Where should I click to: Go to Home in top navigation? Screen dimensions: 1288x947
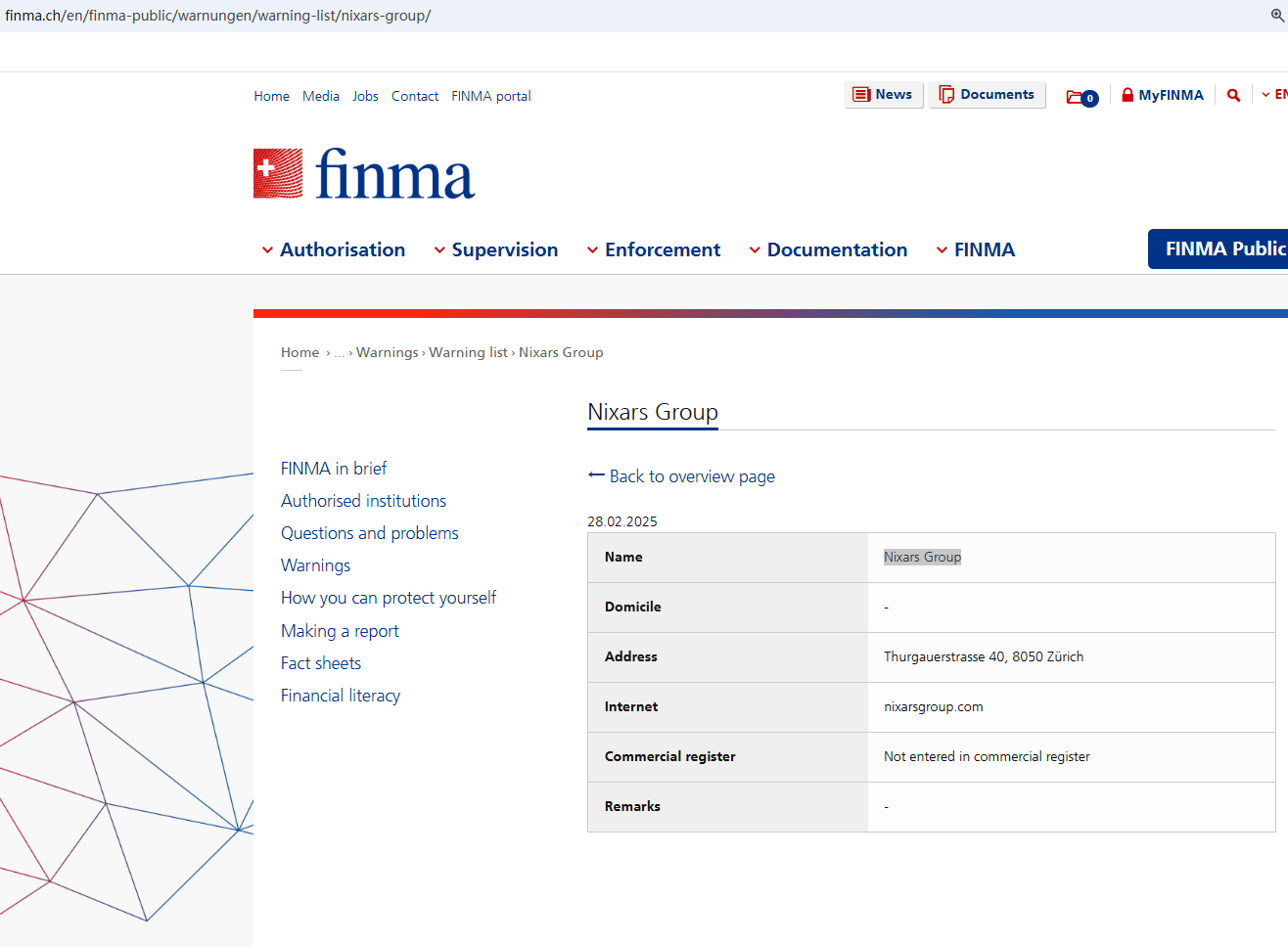pos(271,96)
